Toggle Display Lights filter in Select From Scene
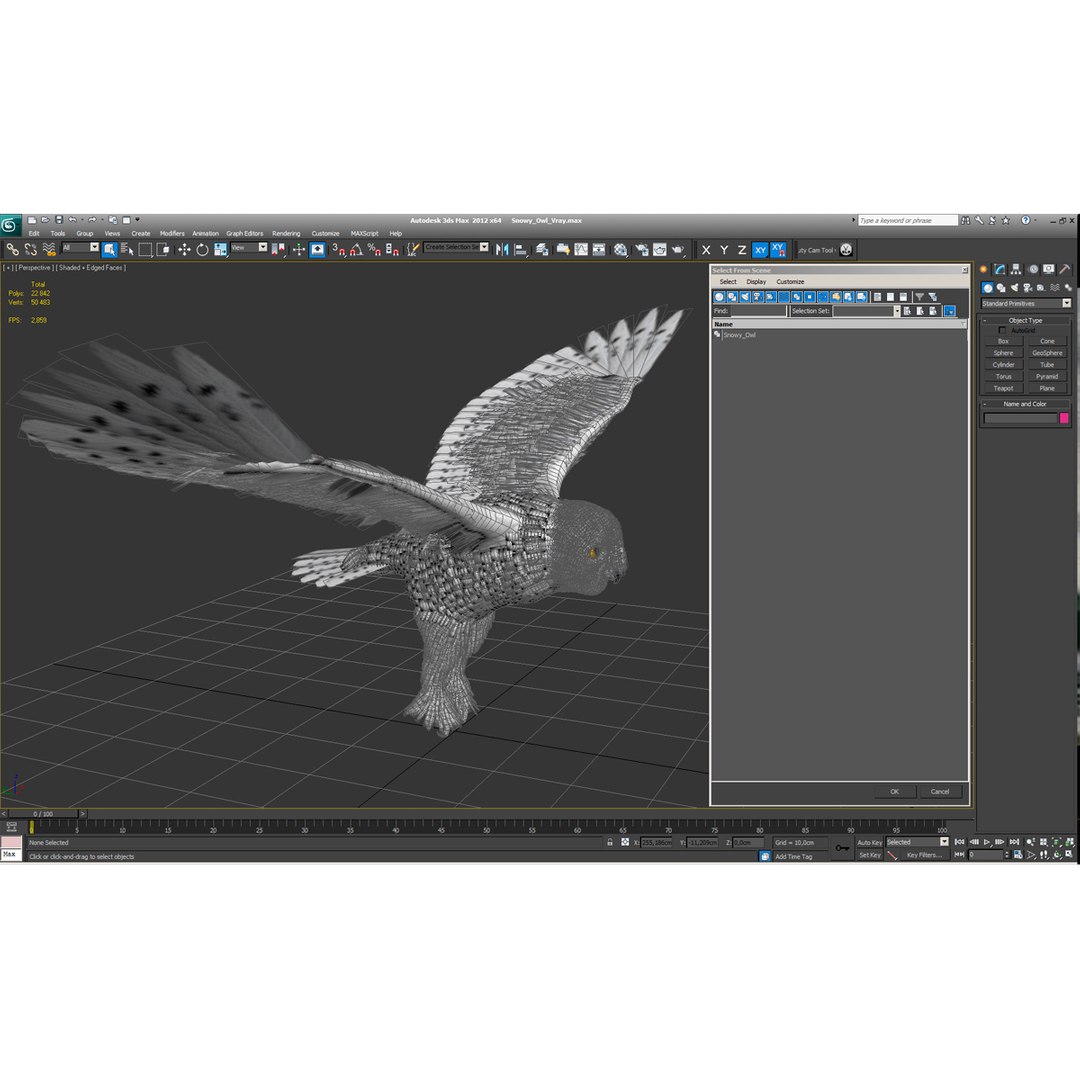This screenshot has width=1080, height=1080. click(x=745, y=297)
